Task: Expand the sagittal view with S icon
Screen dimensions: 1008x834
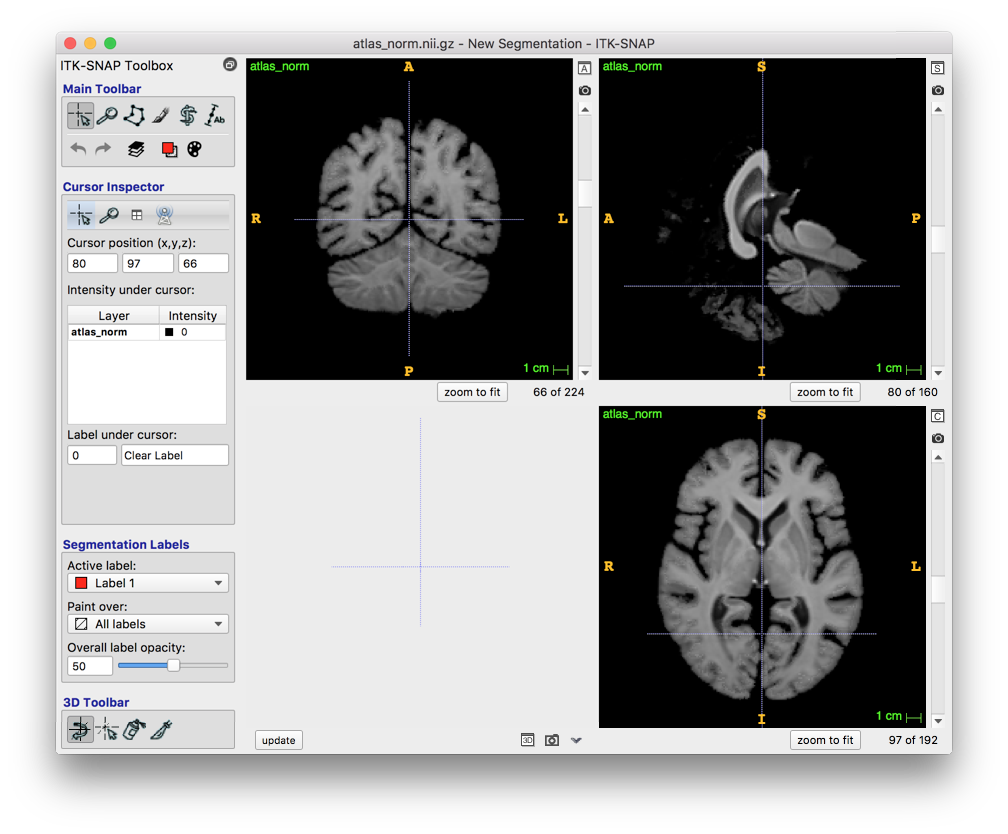Action: [937, 68]
